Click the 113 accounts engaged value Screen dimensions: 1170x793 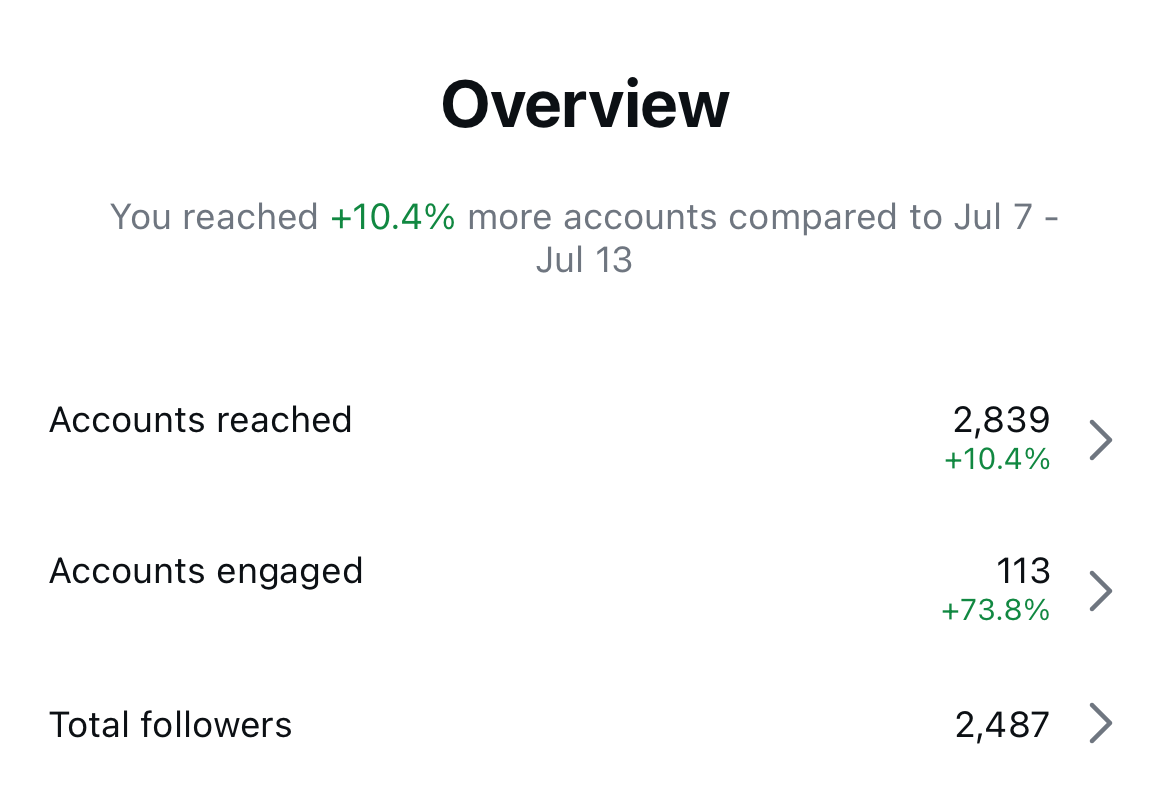[x=1023, y=571]
